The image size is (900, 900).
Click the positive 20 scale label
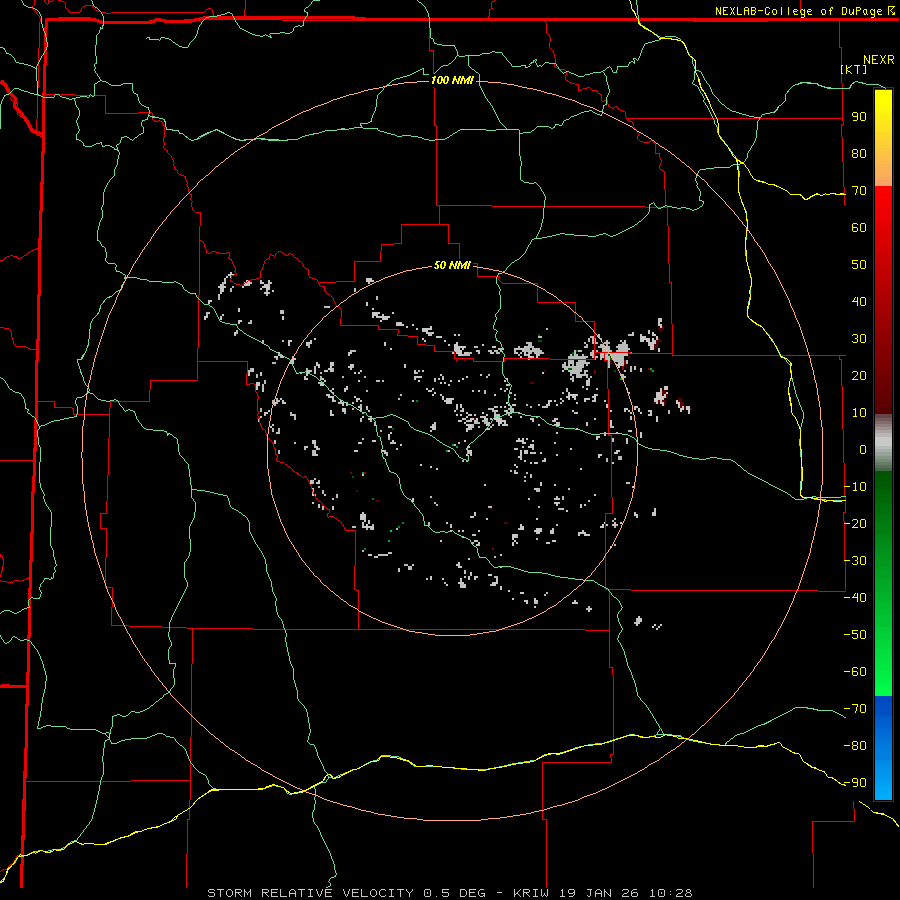(x=859, y=376)
